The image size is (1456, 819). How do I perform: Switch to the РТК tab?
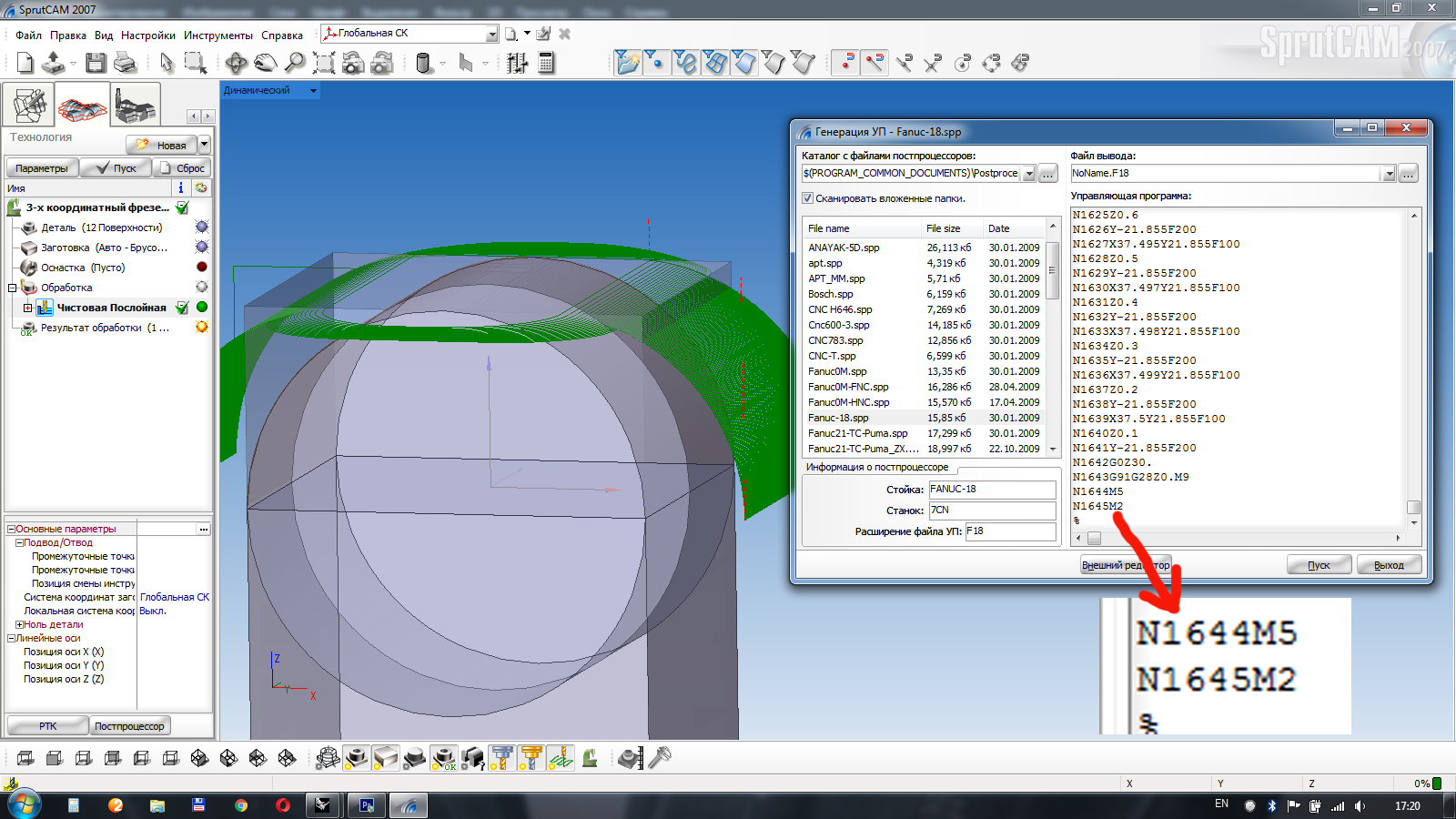tap(47, 726)
